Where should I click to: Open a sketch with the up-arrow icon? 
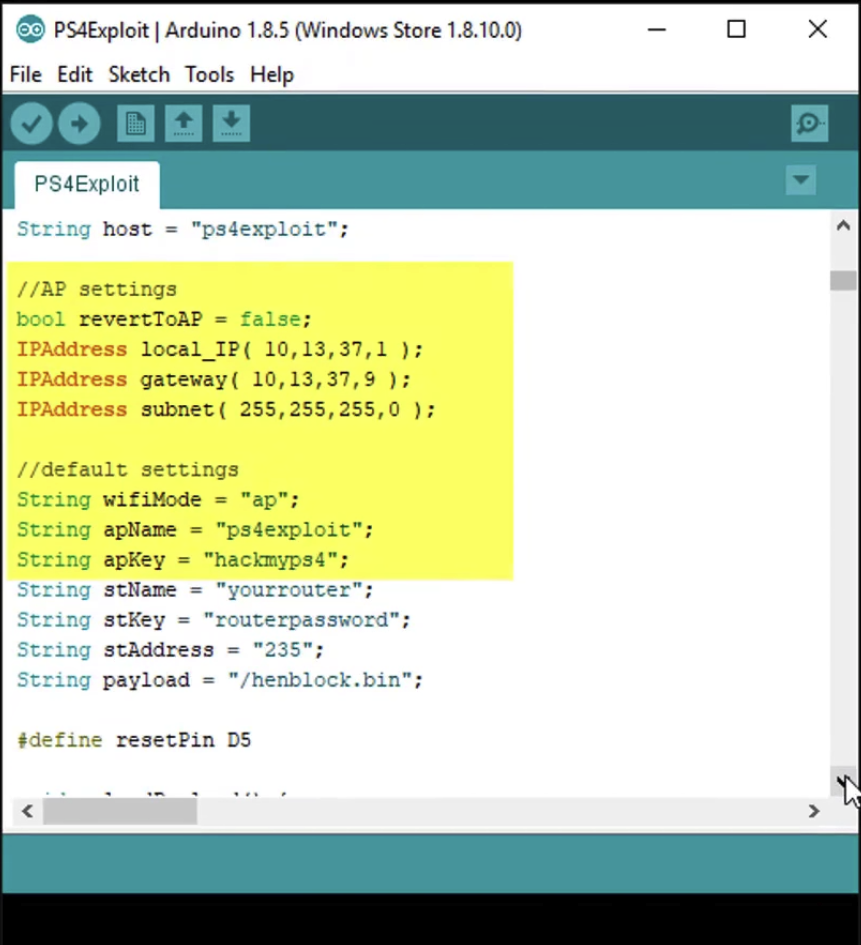(x=184, y=124)
